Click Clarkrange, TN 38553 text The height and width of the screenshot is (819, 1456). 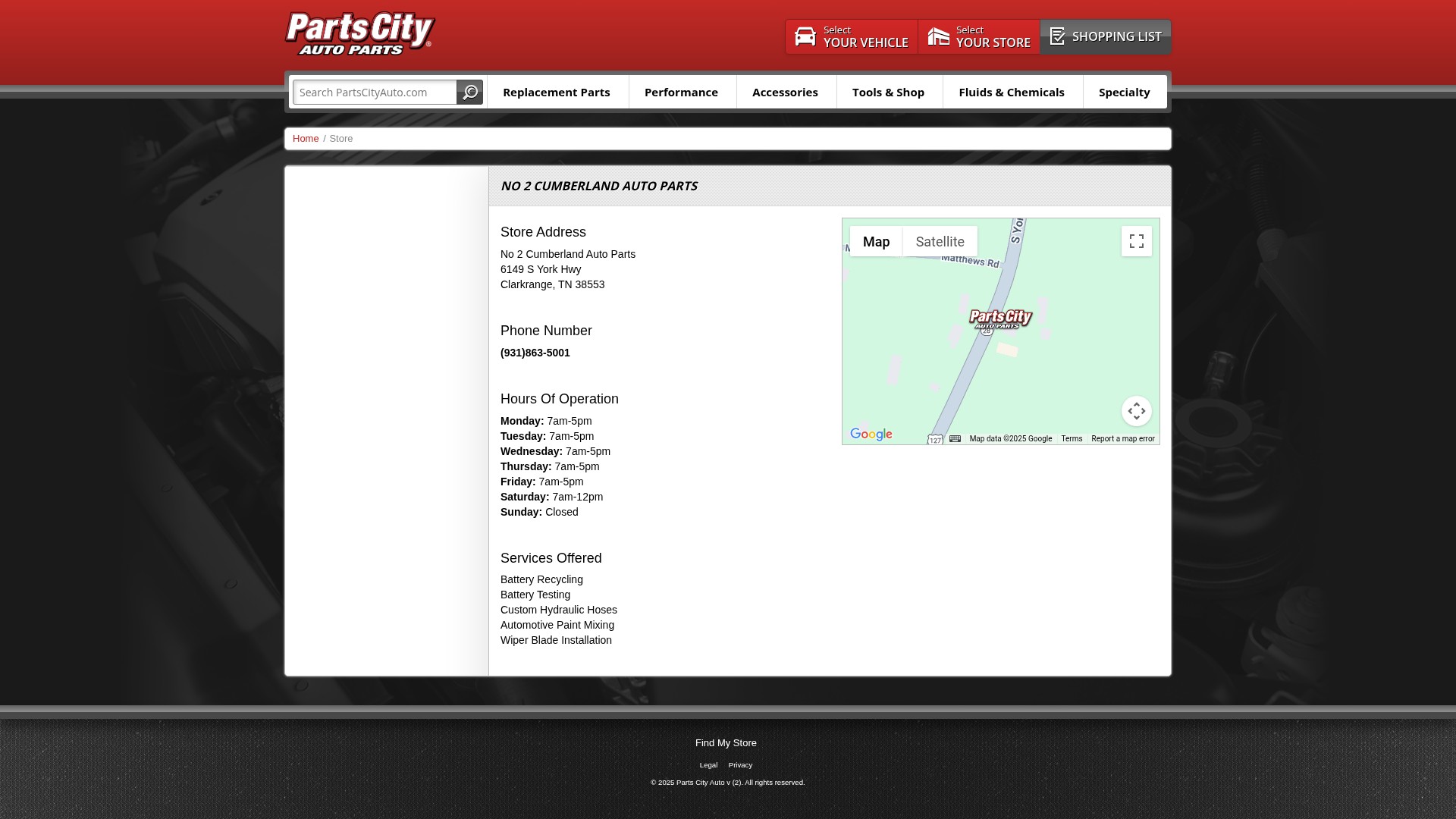pos(553,284)
